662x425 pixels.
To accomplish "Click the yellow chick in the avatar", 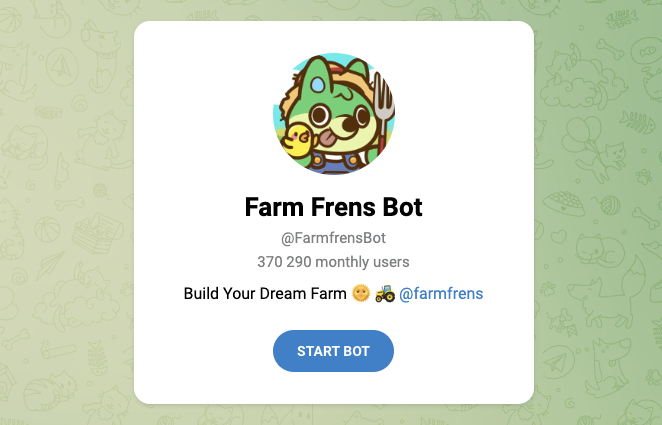I will point(298,140).
